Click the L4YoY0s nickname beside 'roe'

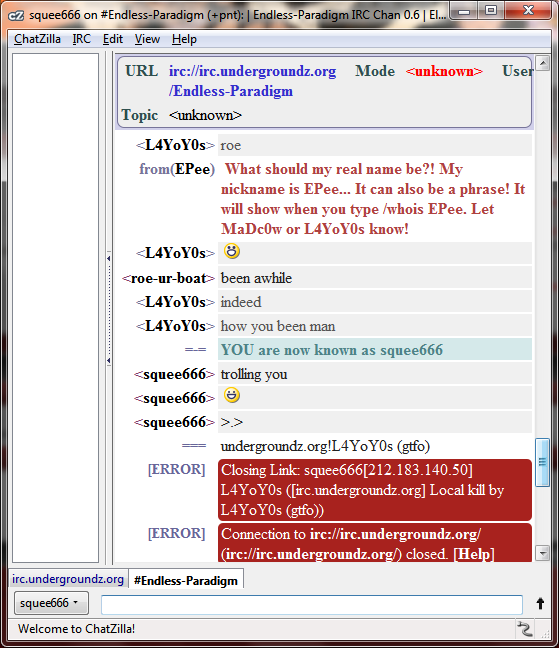click(x=176, y=145)
